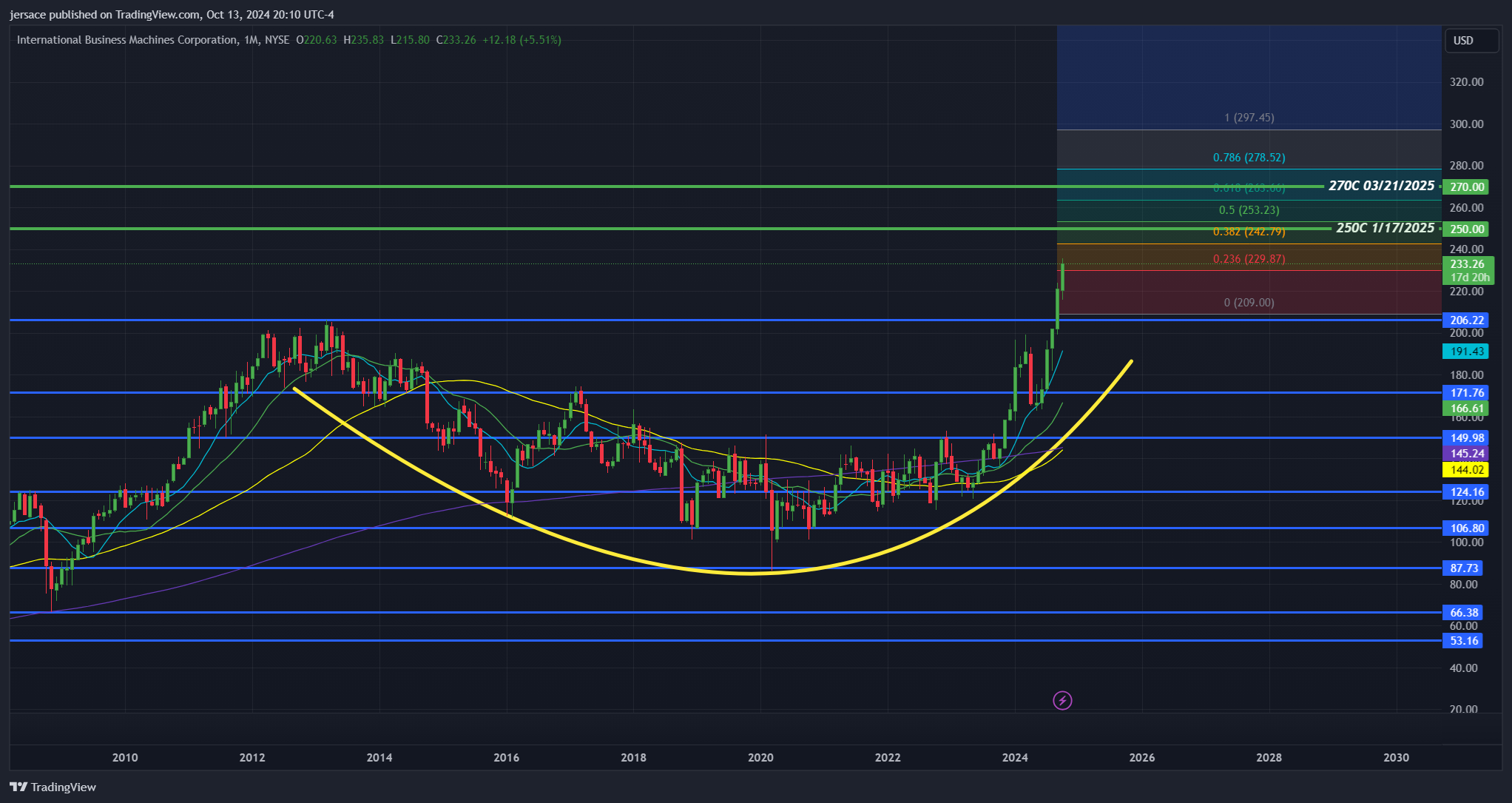Click the 171.76 blue level label
1512x803 pixels.
pos(1466,392)
